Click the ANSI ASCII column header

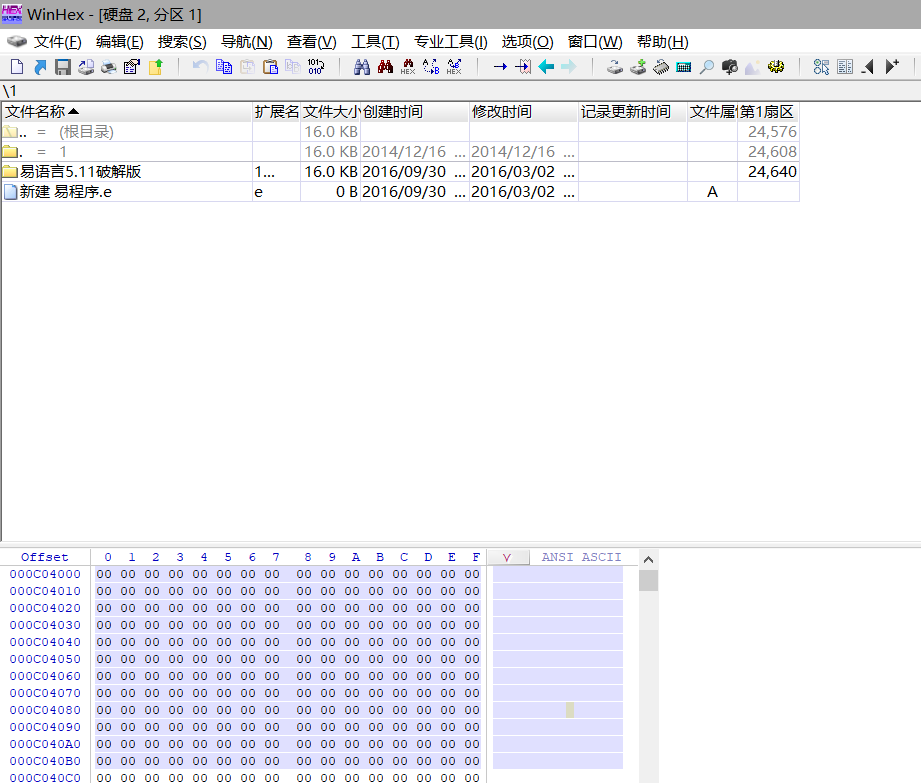click(581, 557)
